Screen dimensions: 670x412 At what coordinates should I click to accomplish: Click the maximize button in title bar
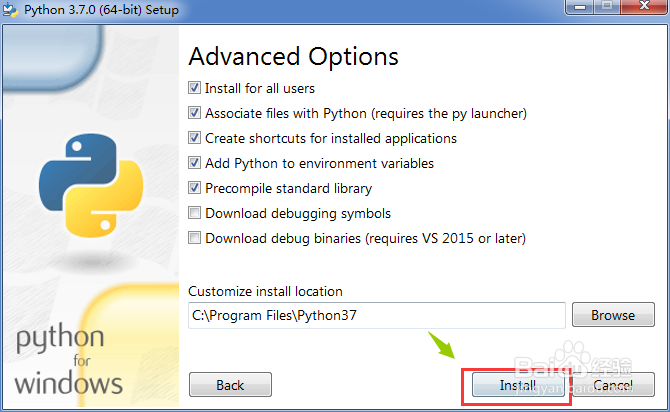(608, 8)
